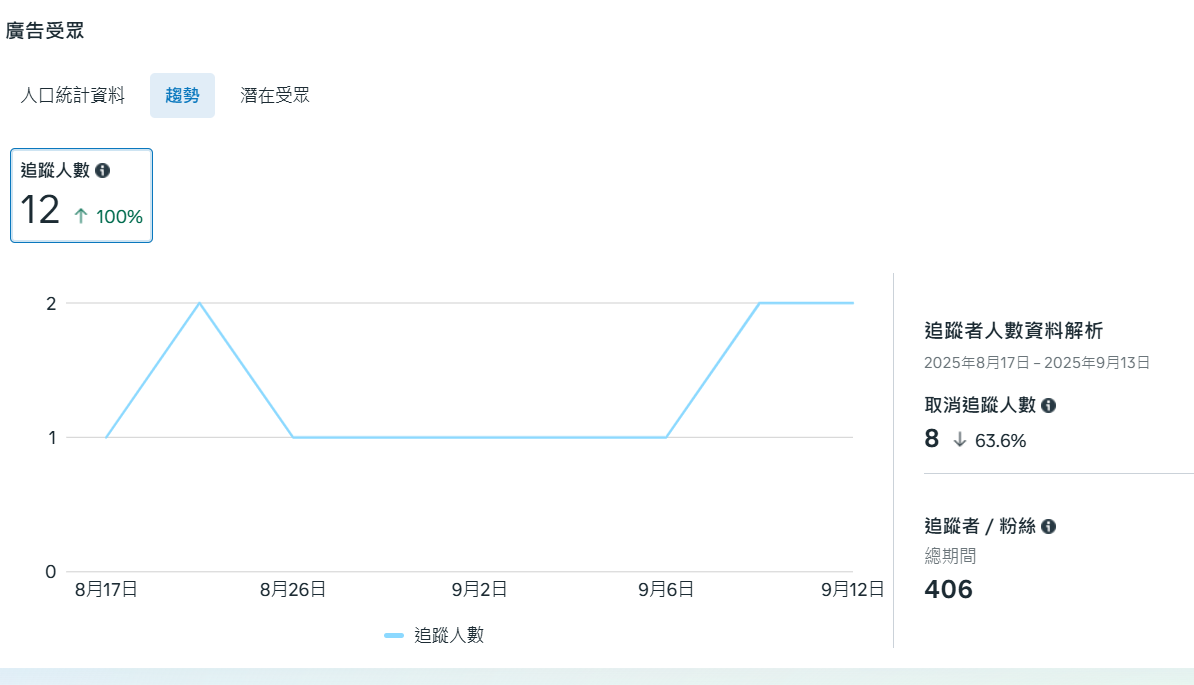This screenshot has width=1194, height=685.
Task: Click info icon next to 取消追蹤人數
Action: [x=1048, y=405]
